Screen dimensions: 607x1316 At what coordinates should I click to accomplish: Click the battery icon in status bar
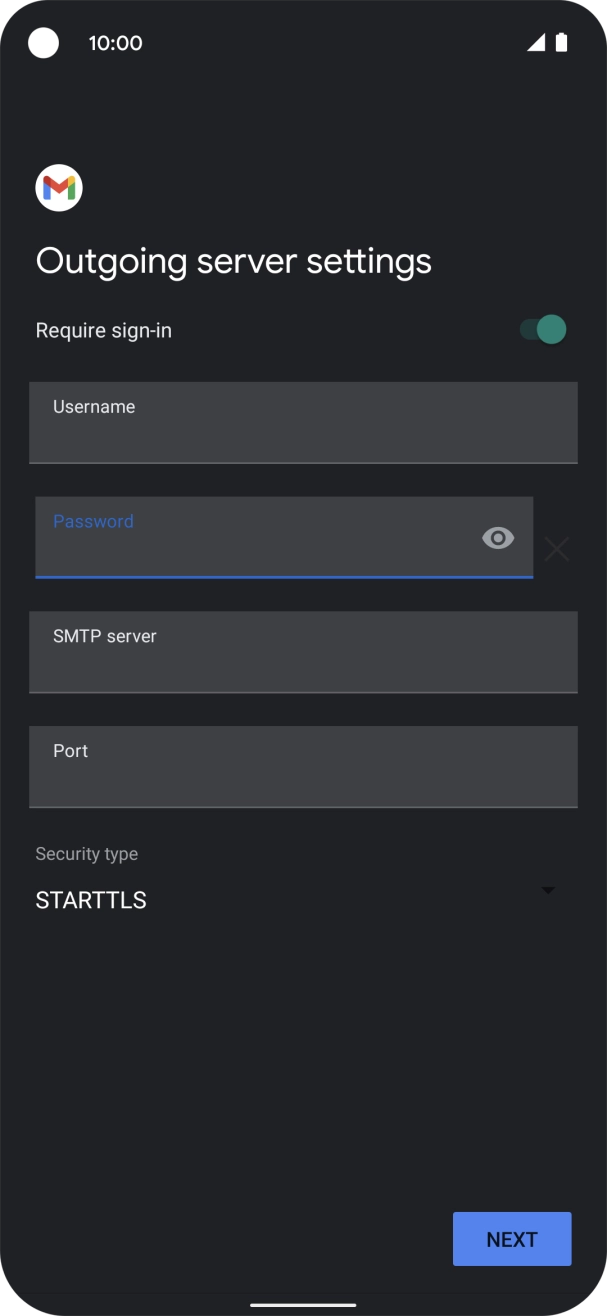click(x=560, y=43)
